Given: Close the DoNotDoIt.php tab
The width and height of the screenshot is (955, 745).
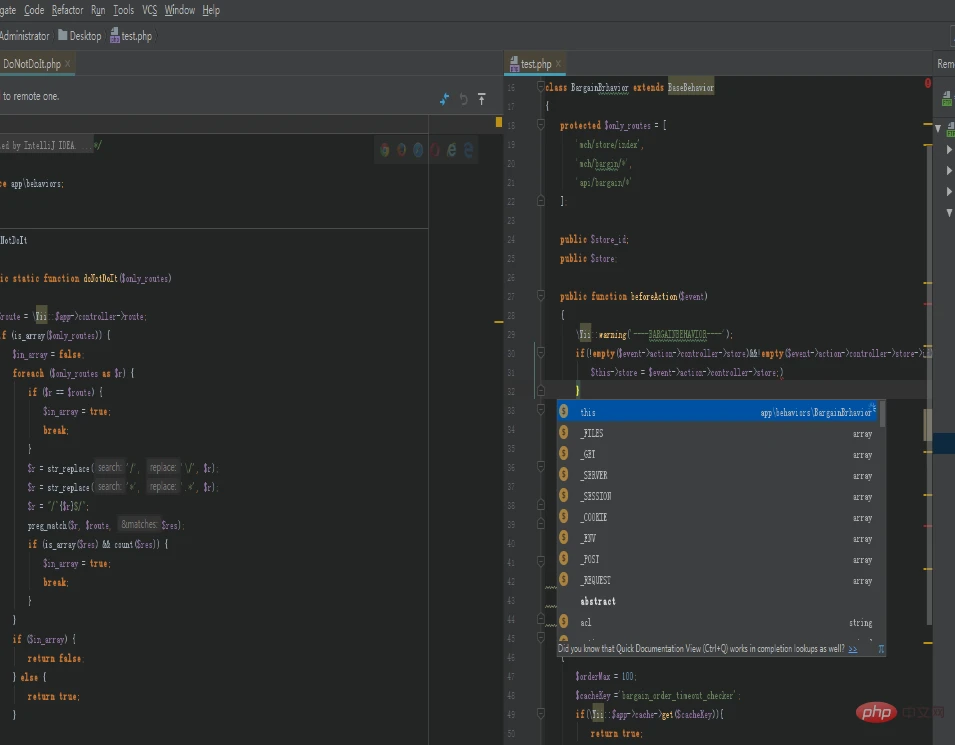Looking at the screenshot, I should pyautogui.click(x=68, y=64).
